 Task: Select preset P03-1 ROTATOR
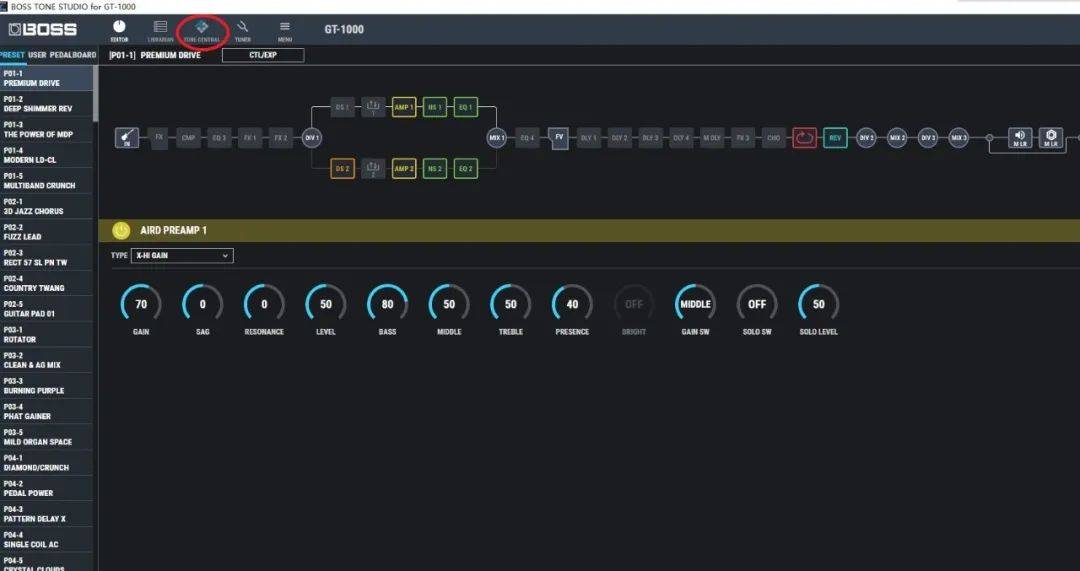coord(46,335)
